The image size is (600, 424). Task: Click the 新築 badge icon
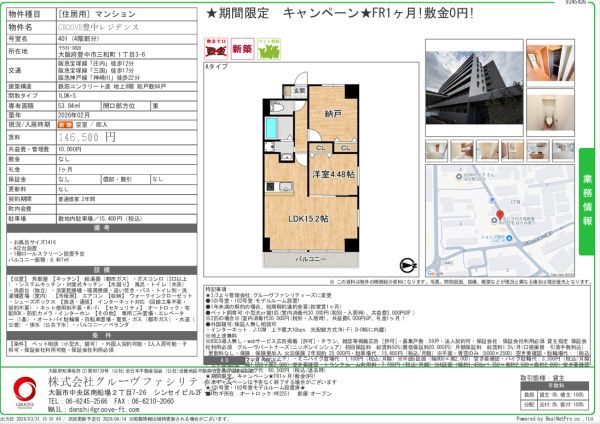click(243, 49)
